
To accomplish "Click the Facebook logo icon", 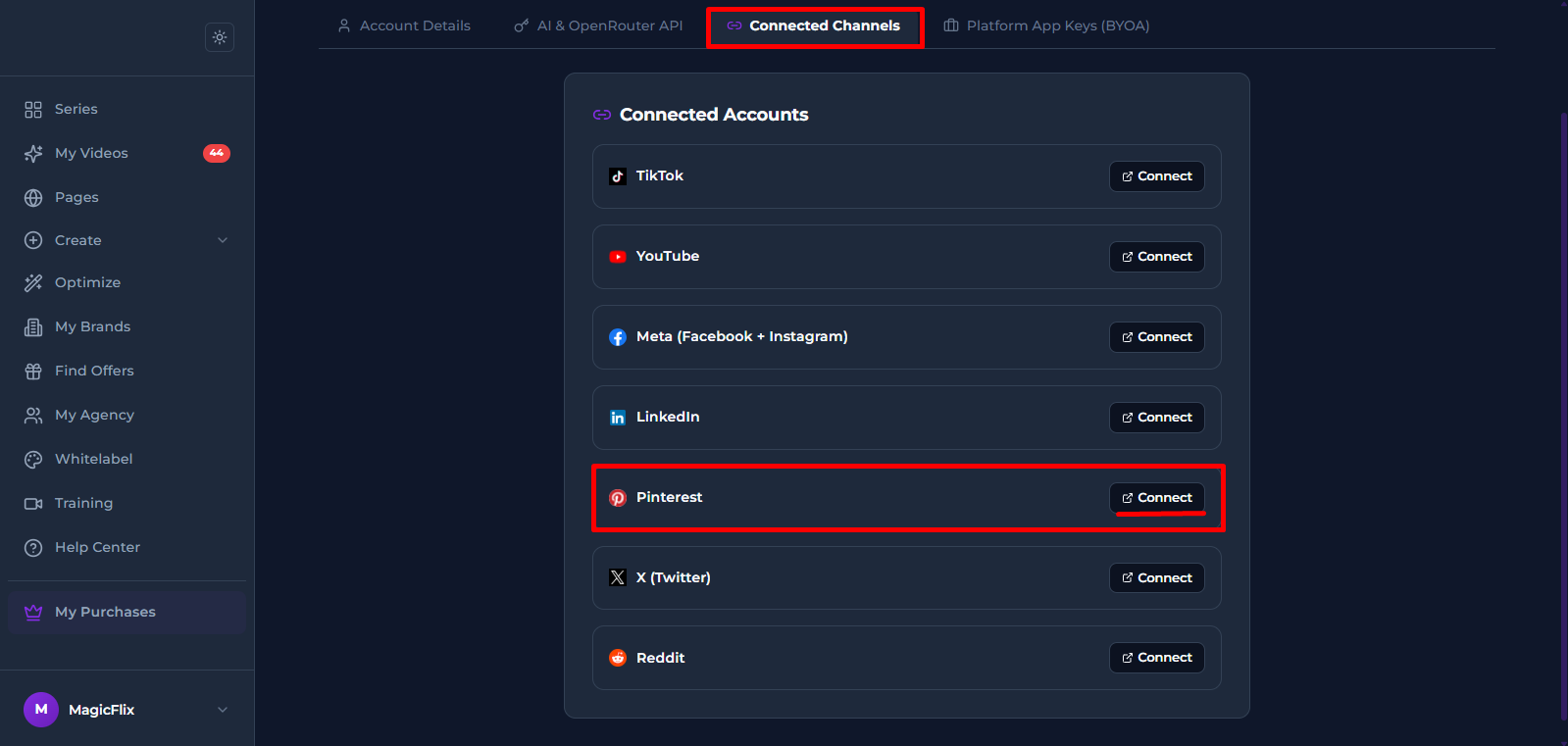I will (618, 337).
